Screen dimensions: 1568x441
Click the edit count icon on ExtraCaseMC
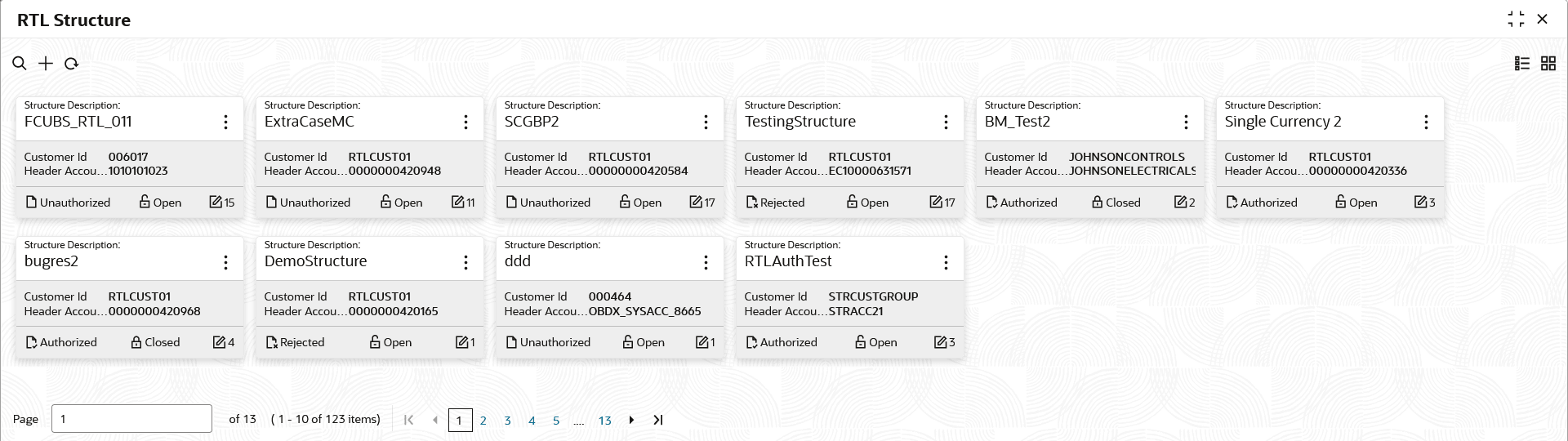(458, 202)
